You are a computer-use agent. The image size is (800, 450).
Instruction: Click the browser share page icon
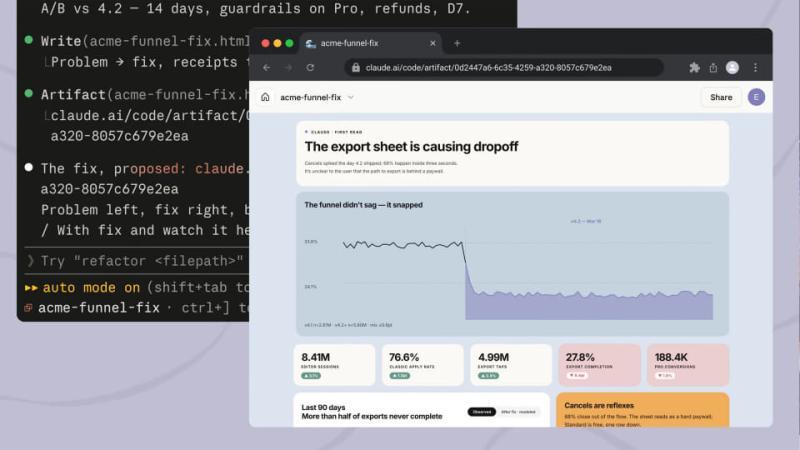coord(713,67)
